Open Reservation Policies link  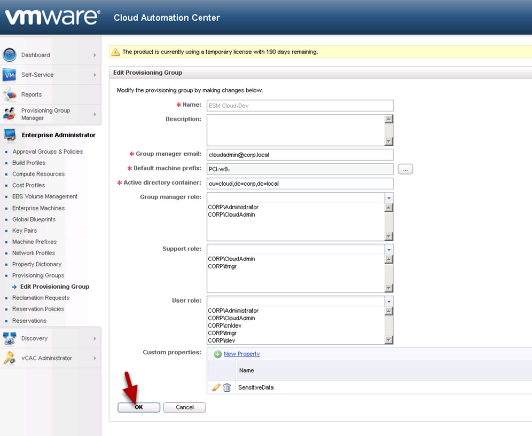tap(38, 309)
